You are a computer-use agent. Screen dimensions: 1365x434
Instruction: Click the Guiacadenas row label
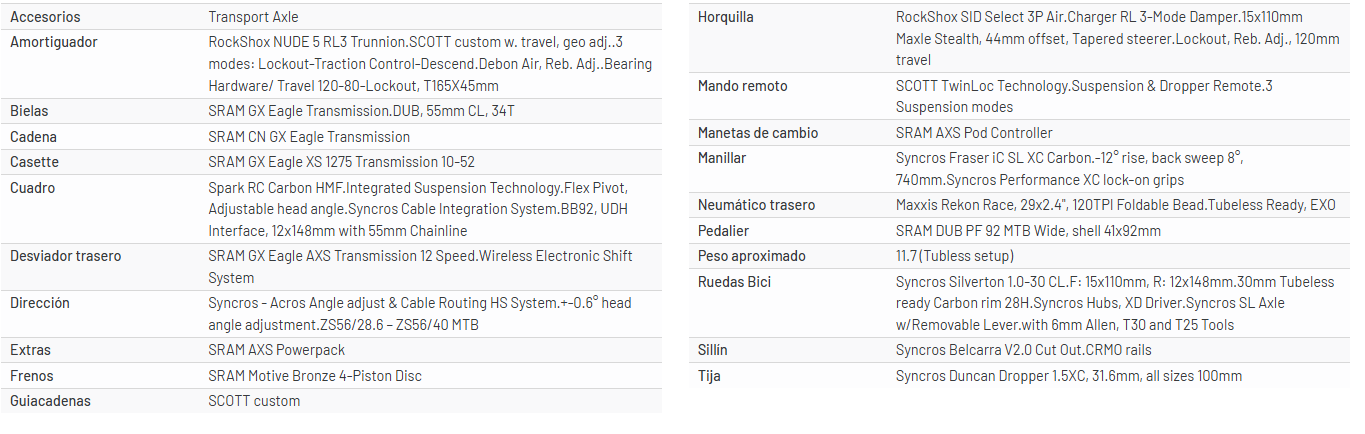tap(50, 401)
